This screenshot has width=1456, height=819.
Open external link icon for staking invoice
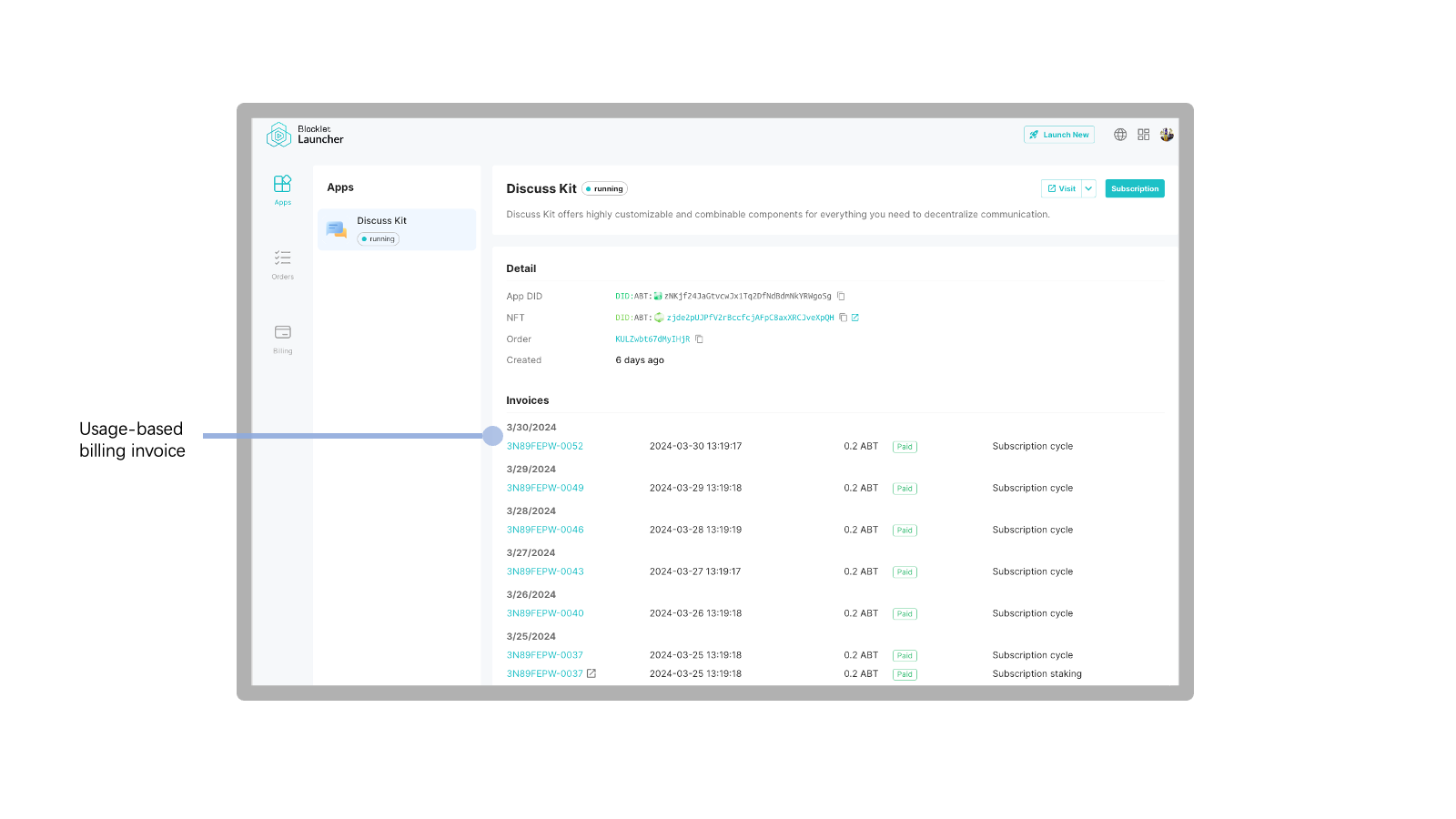pyautogui.click(x=591, y=673)
